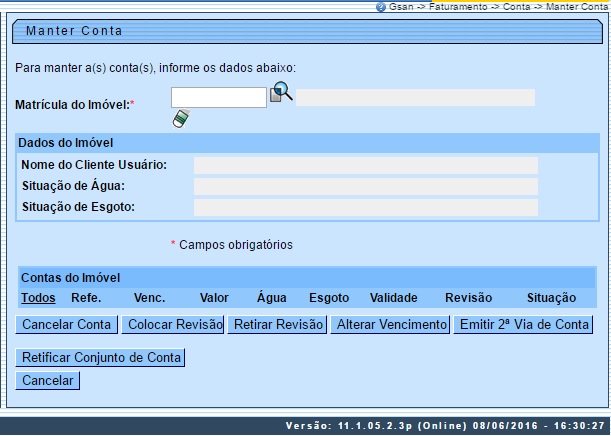This screenshot has width=611, height=436.
Task: Click the Cancelar button at the bottom
Action: point(48,381)
